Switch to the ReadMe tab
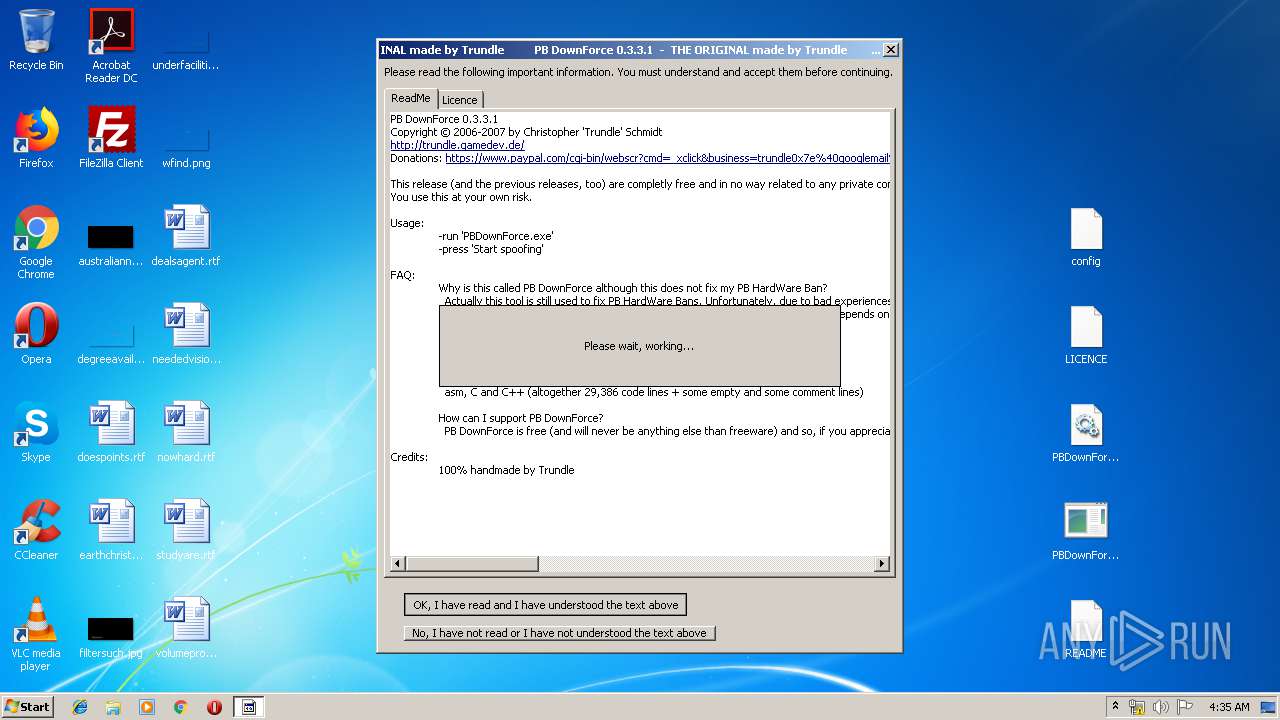The width and height of the screenshot is (1280, 720). click(x=411, y=98)
